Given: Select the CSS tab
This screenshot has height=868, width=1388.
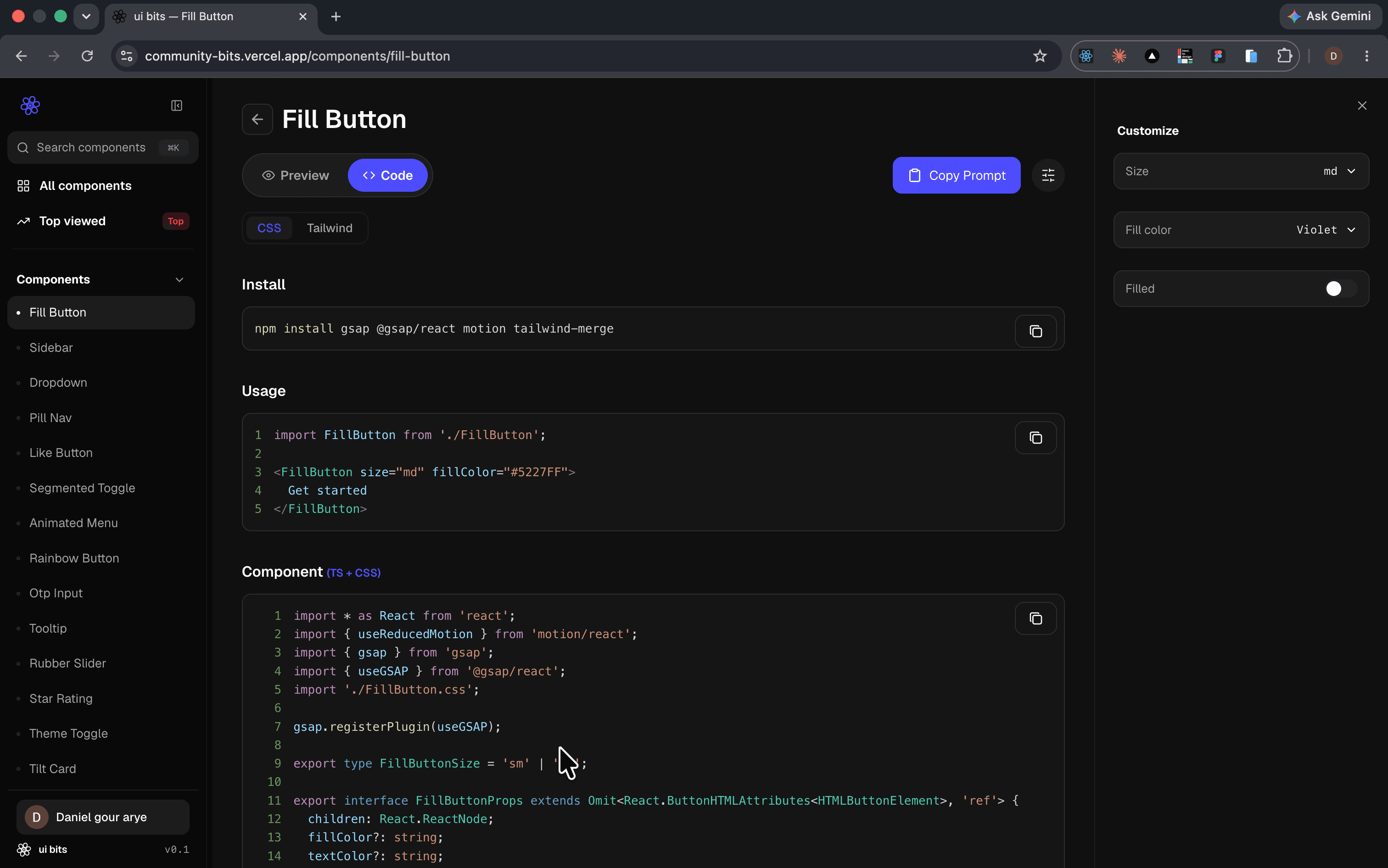Looking at the screenshot, I should (269, 228).
